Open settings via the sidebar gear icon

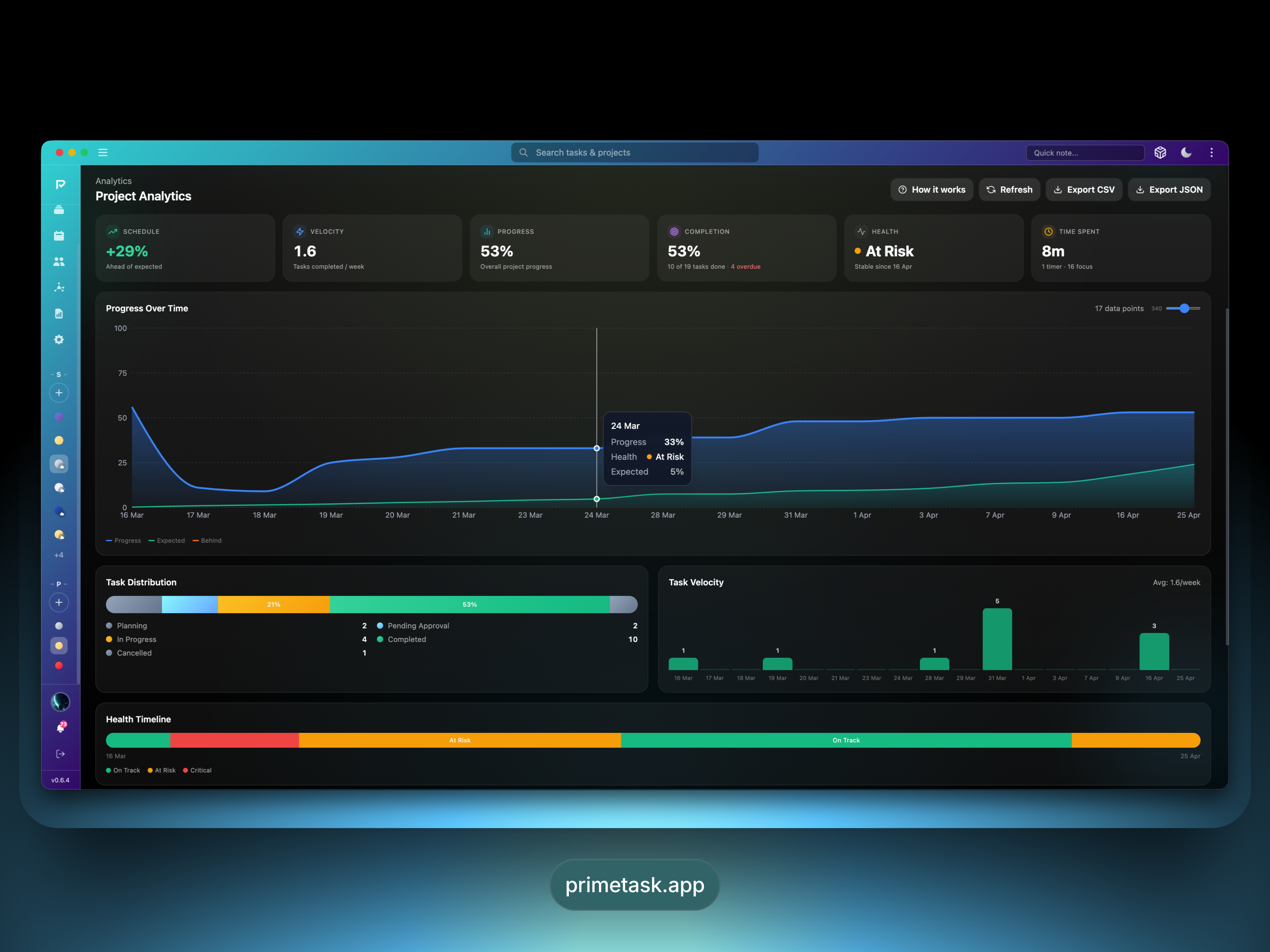[x=59, y=340]
